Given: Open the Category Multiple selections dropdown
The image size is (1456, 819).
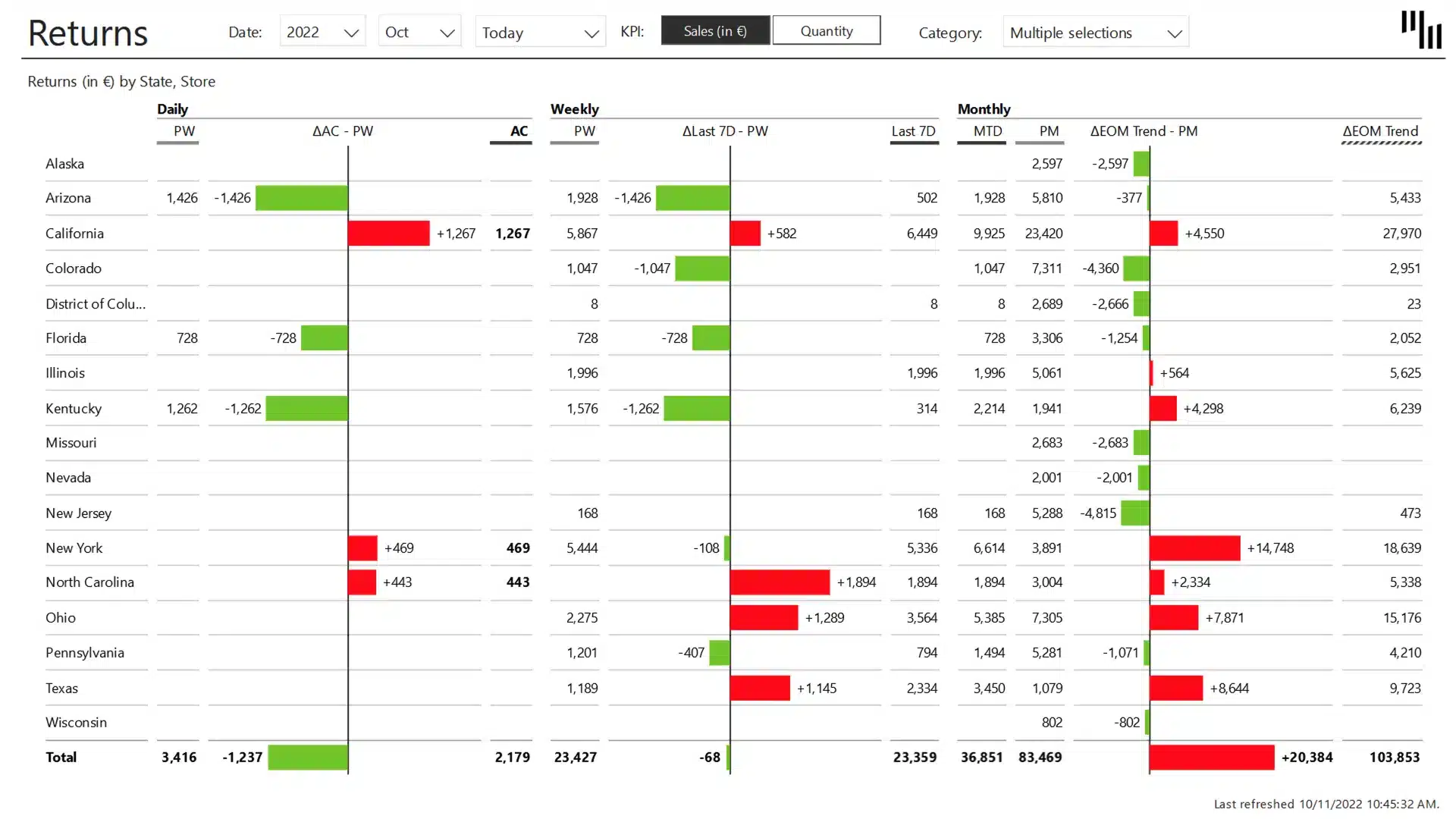Looking at the screenshot, I should [x=1095, y=32].
